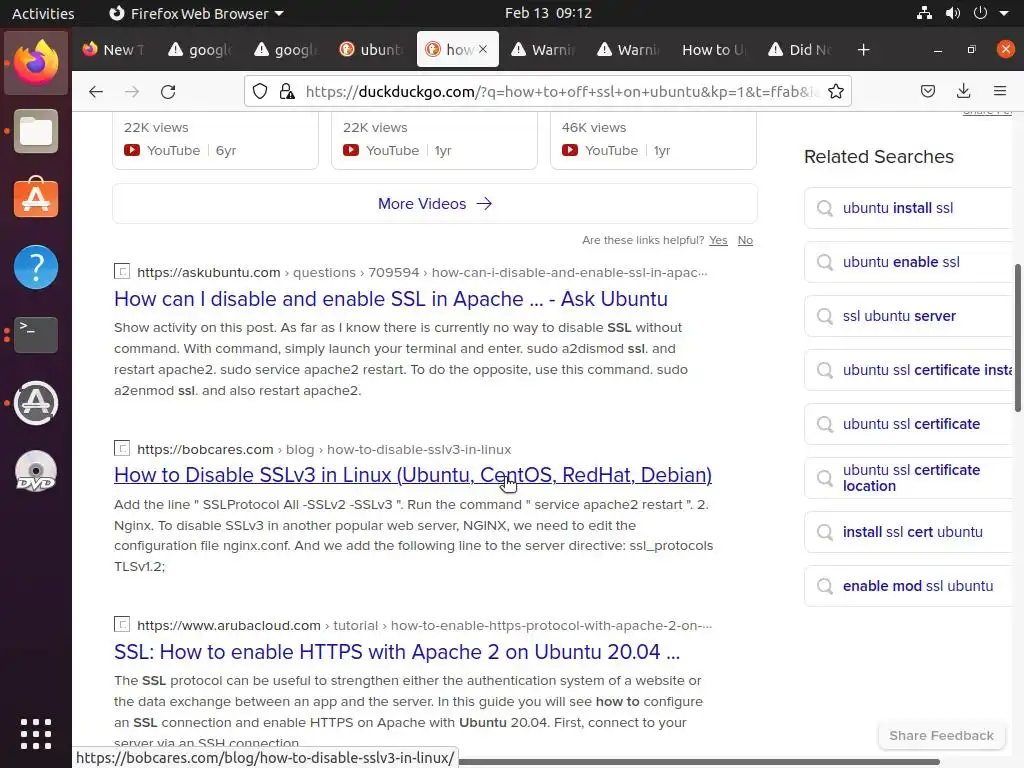Click the site padlock security icon

click(x=287, y=91)
